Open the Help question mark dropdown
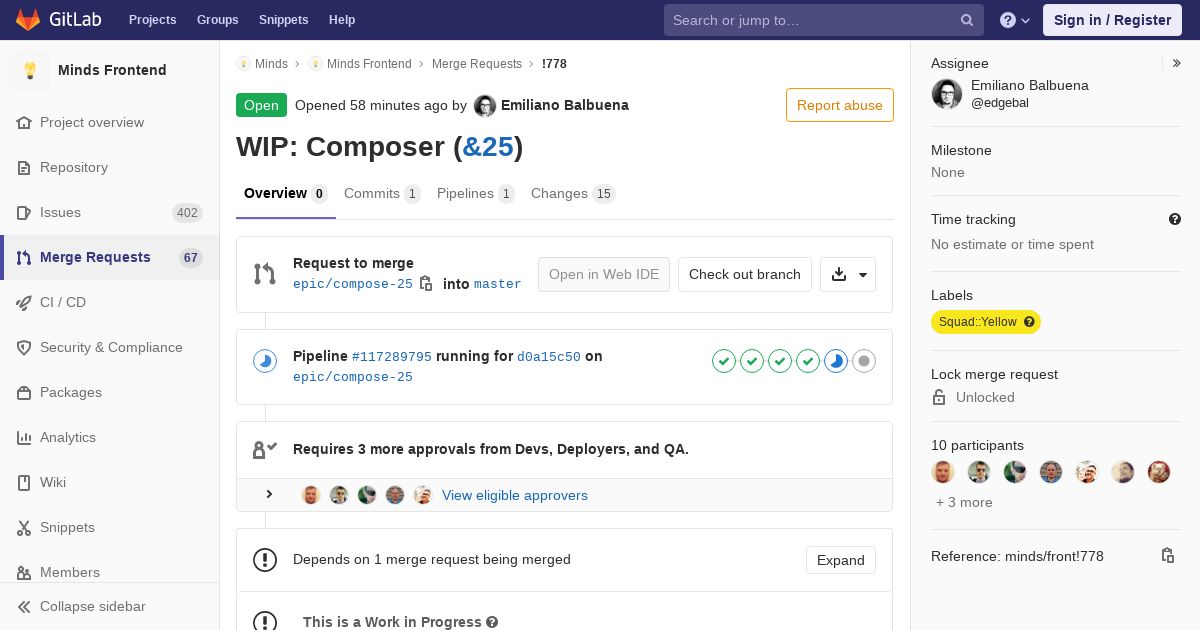The width and height of the screenshot is (1200, 630). tap(1015, 20)
